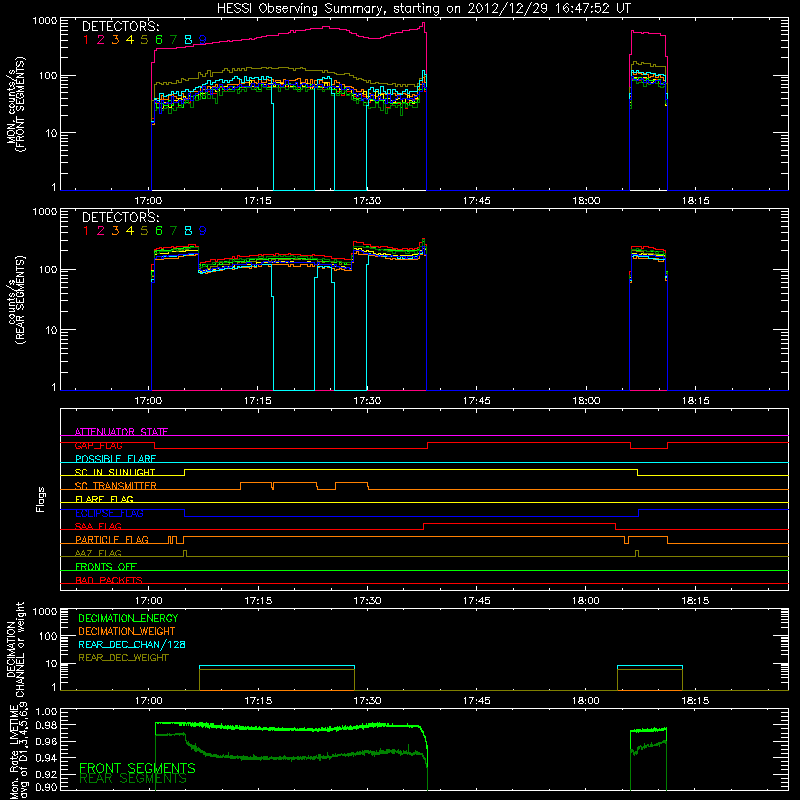This screenshot has width=800, height=800.
Task: Click the BAD_PACKETS flag label
Action: point(109,580)
